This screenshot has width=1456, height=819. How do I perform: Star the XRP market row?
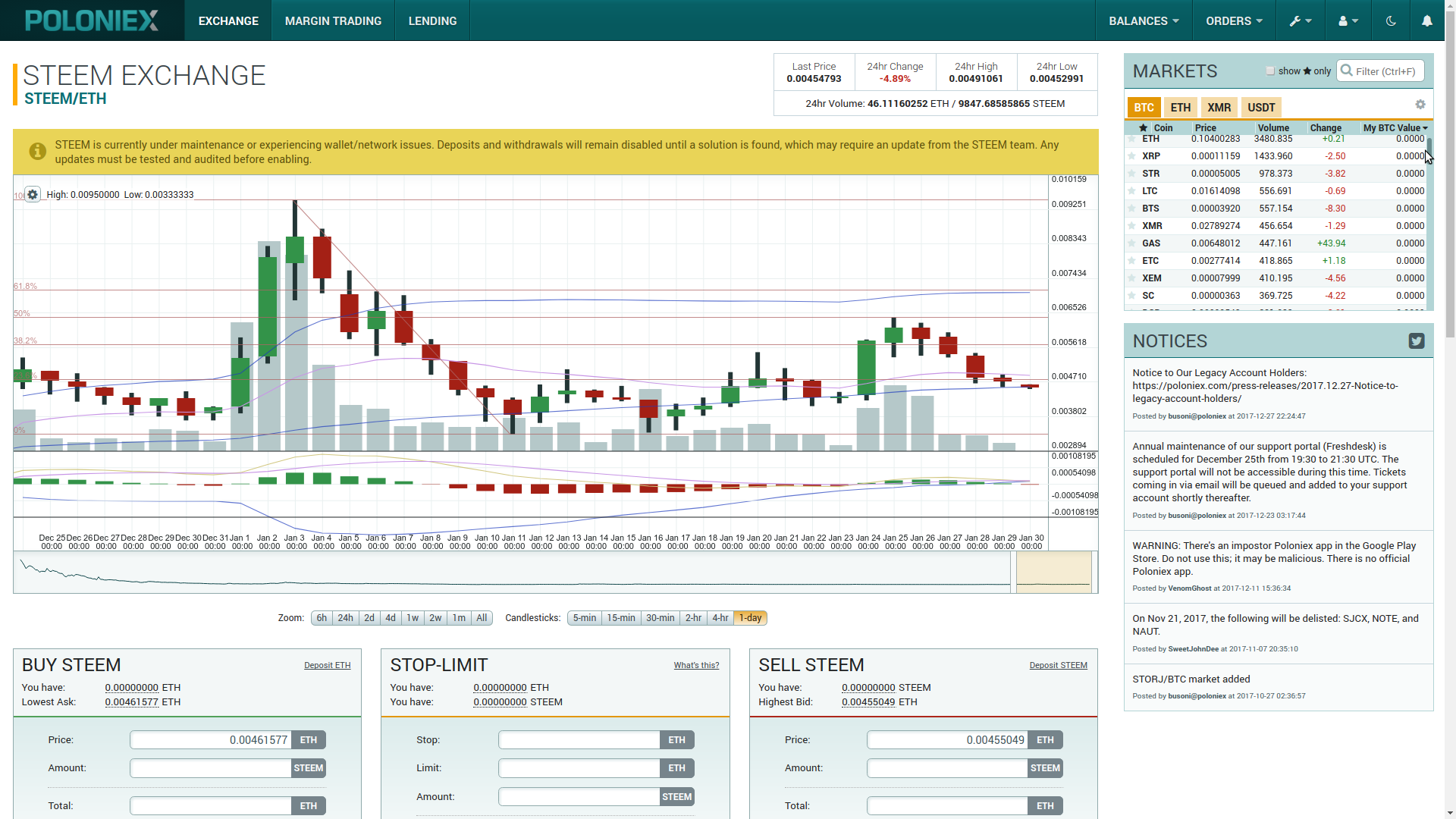point(1131,156)
